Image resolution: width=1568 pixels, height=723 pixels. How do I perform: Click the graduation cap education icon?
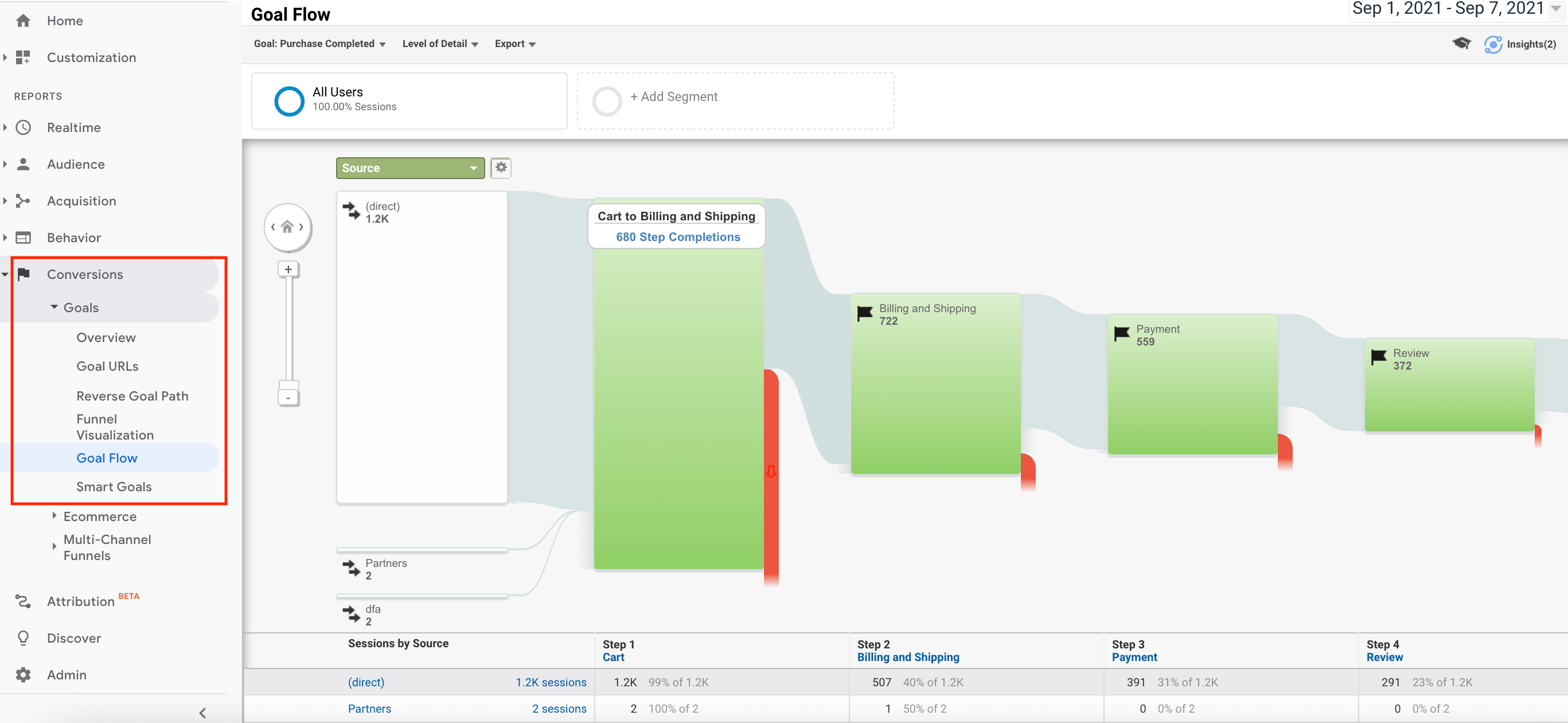1461,43
